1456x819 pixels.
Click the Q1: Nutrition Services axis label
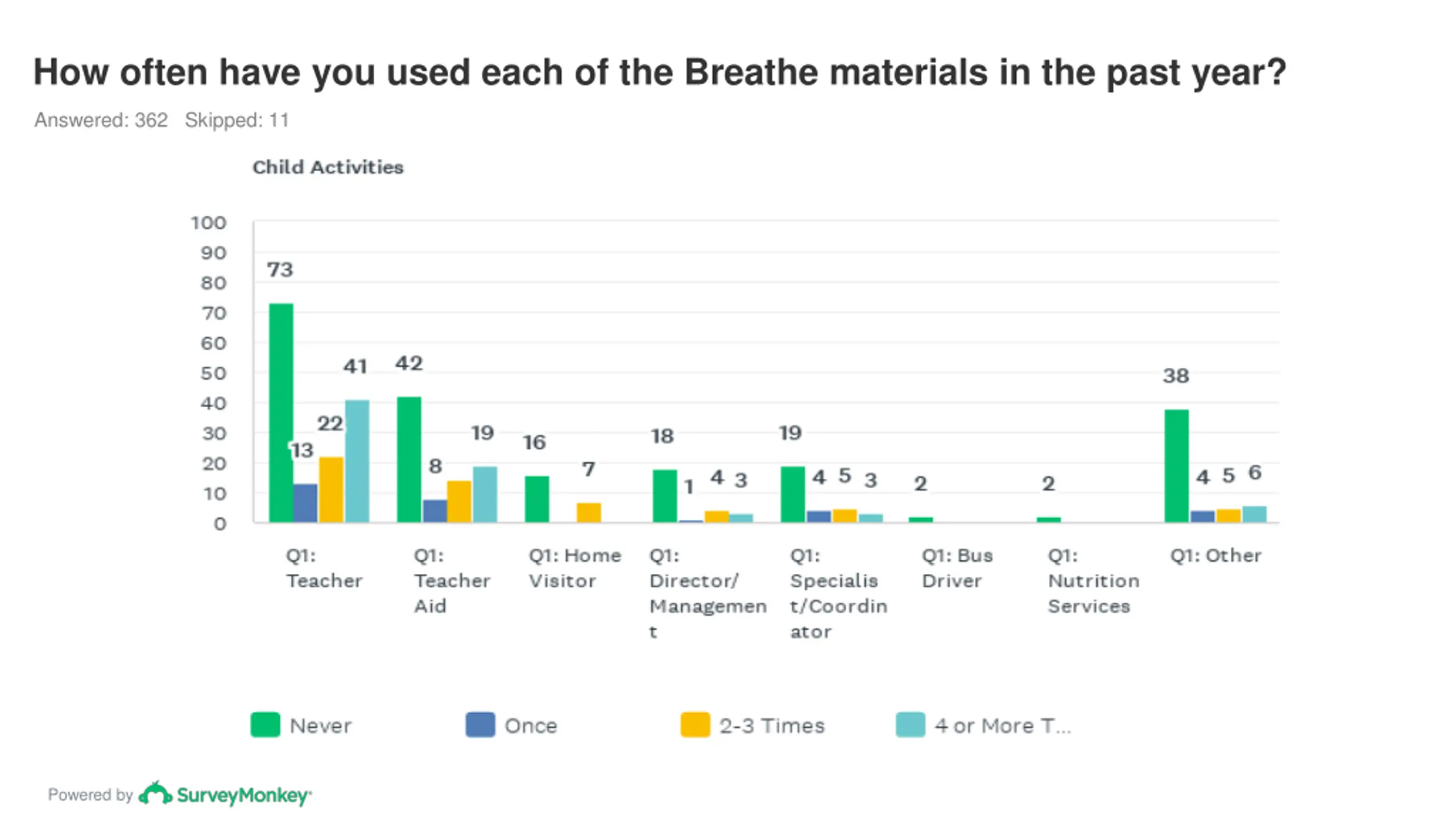pyautogui.click(x=1093, y=580)
